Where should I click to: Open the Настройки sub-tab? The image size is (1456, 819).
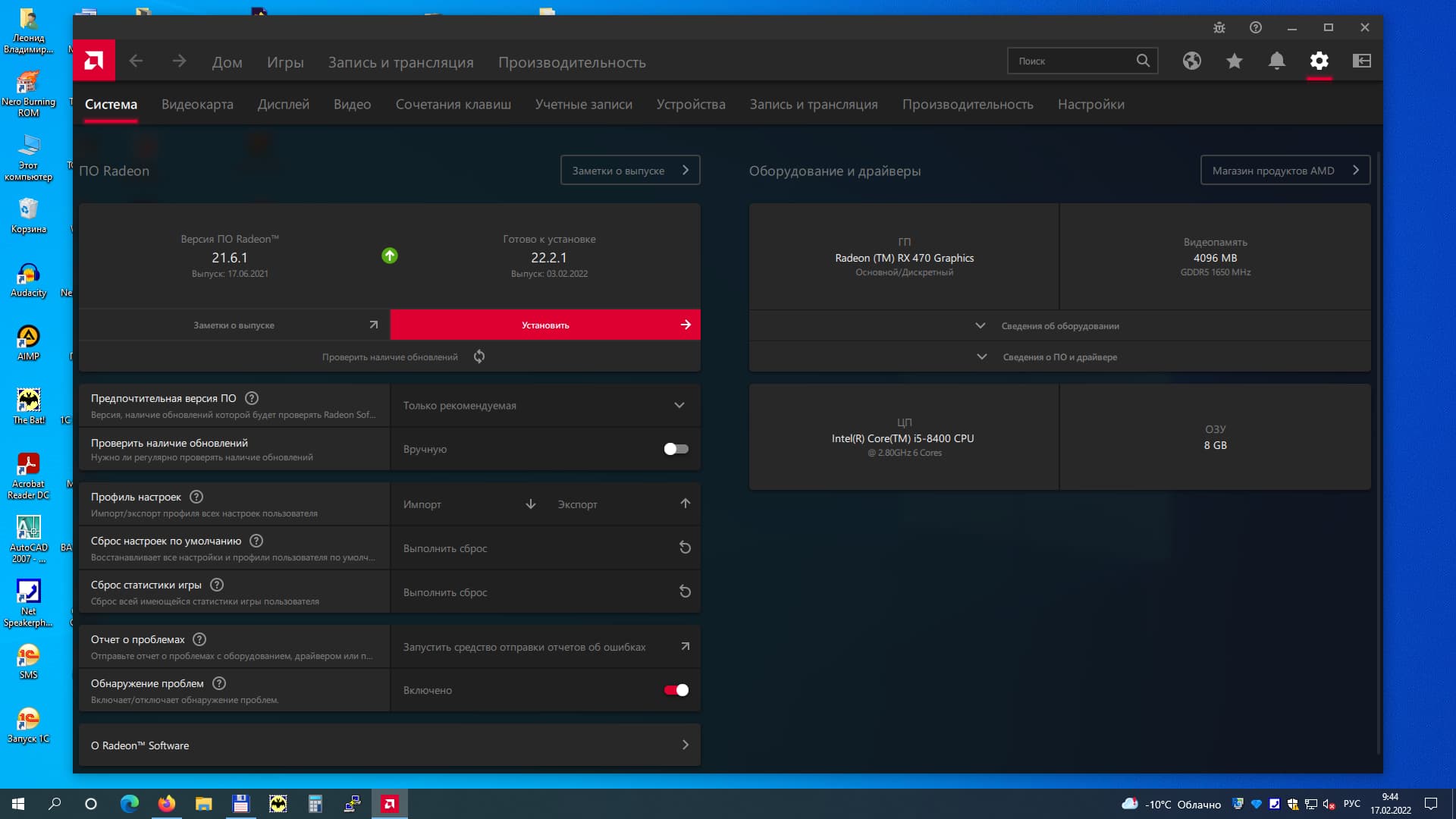(x=1090, y=105)
